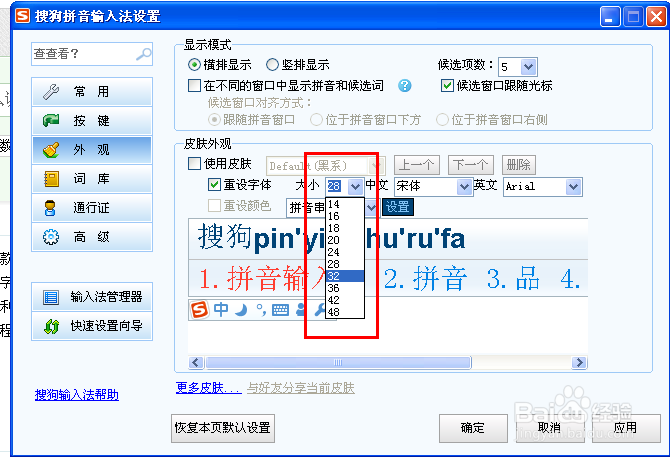Open the 按键 key settings tab
Screen dimensions: 670x457
(92, 121)
